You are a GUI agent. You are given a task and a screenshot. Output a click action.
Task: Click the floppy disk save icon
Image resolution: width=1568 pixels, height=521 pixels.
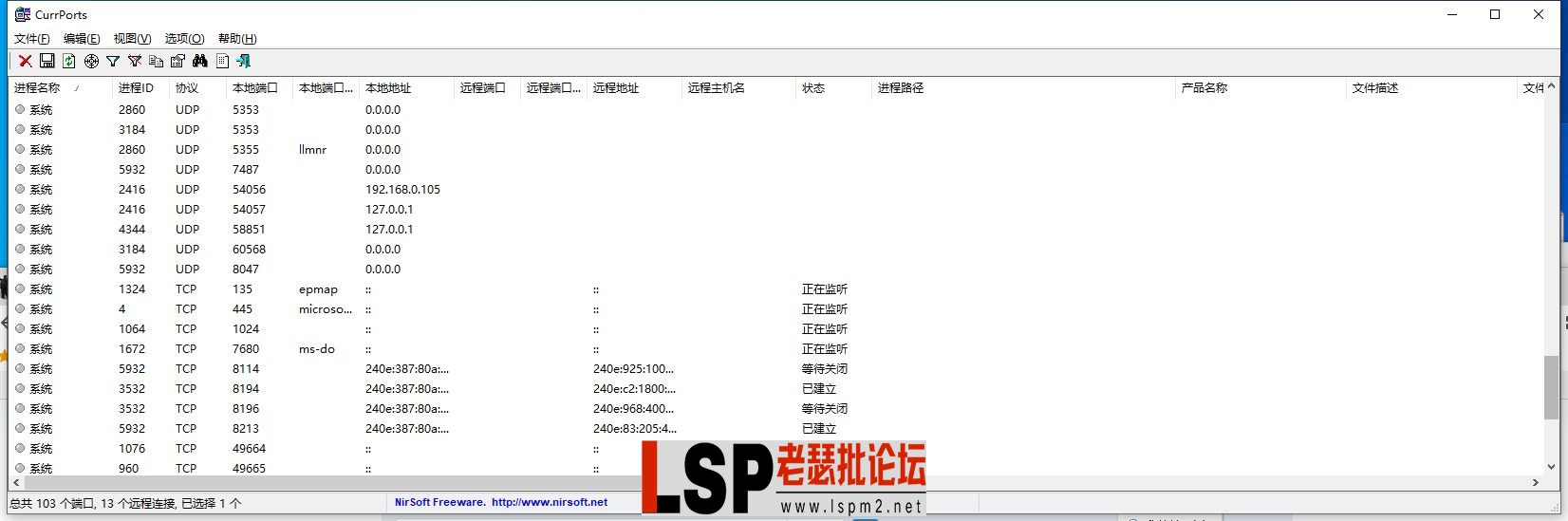click(47, 61)
